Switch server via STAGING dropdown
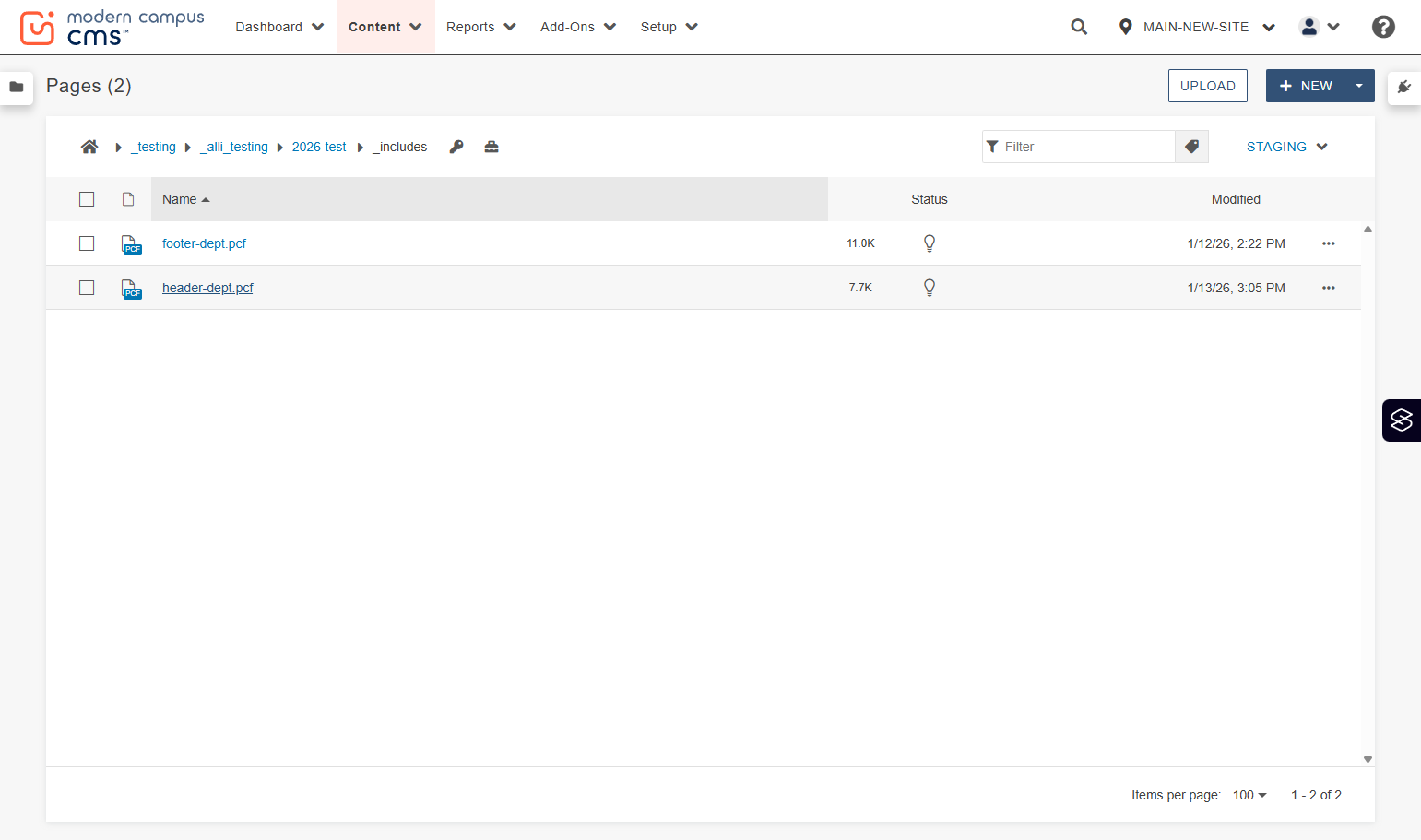This screenshot has width=1421, height=840. pos(1287,147)
